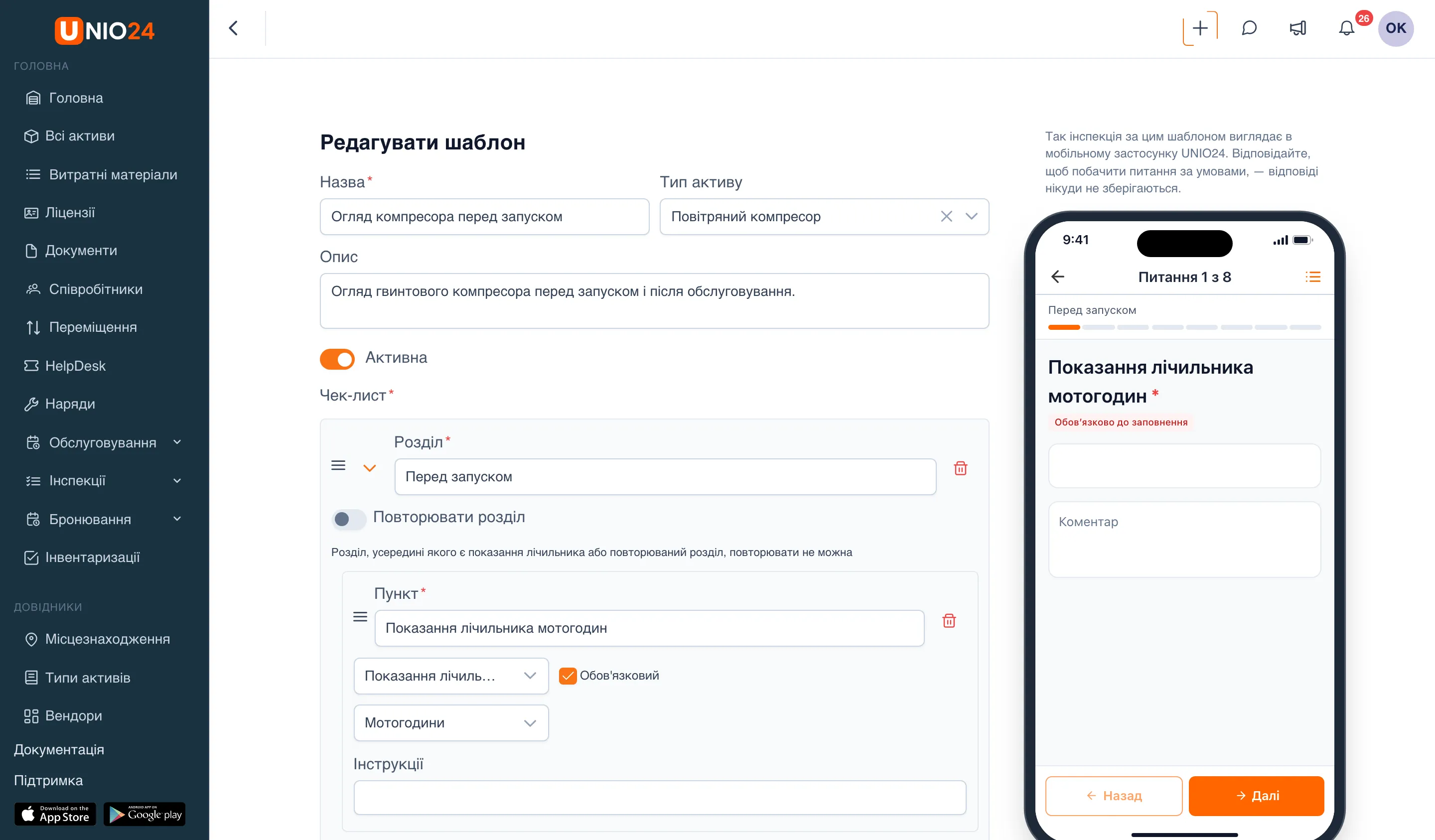Image resolution: width=1435 pixels, height=840 pixels.
Task: Click the Далі button in phone preview
Action: (1256, 796)
